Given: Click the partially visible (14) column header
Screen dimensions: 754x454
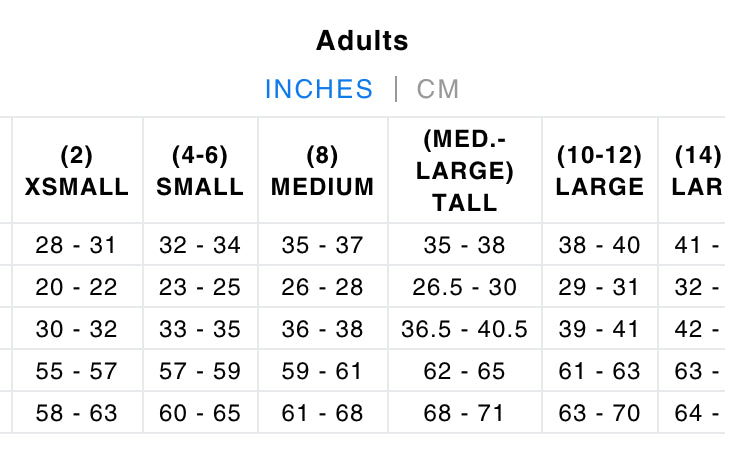Looking at the screenshot, I should click(x=697, y=171).
